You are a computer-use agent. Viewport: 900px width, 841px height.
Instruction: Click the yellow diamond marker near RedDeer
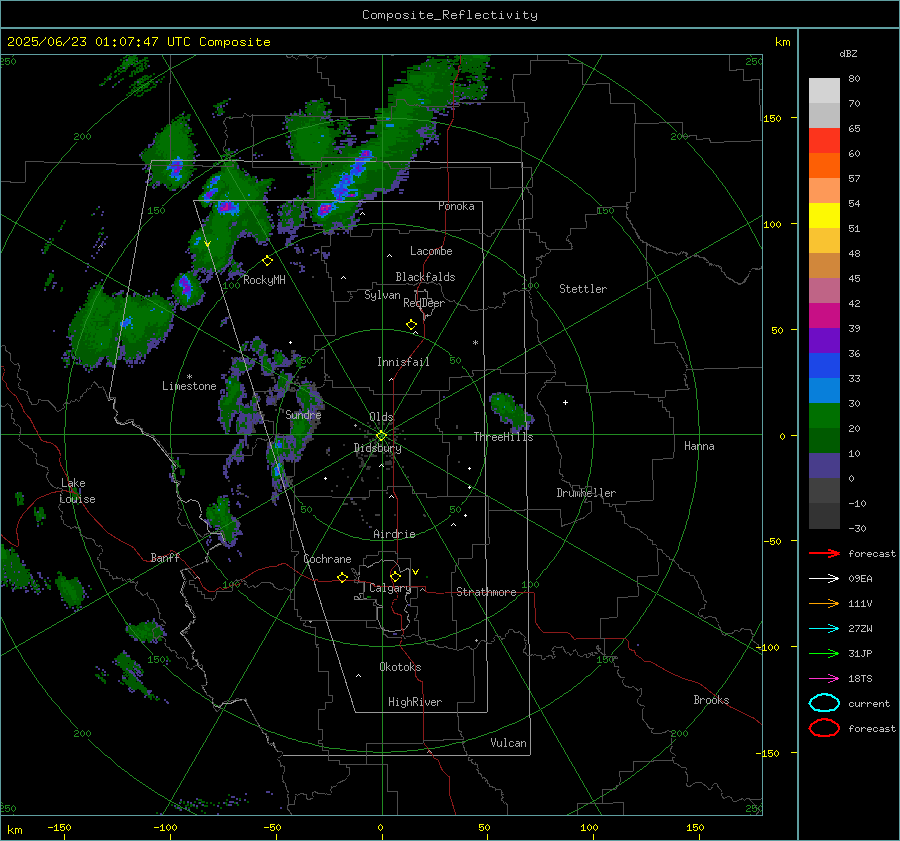click(x=411, y=325)
